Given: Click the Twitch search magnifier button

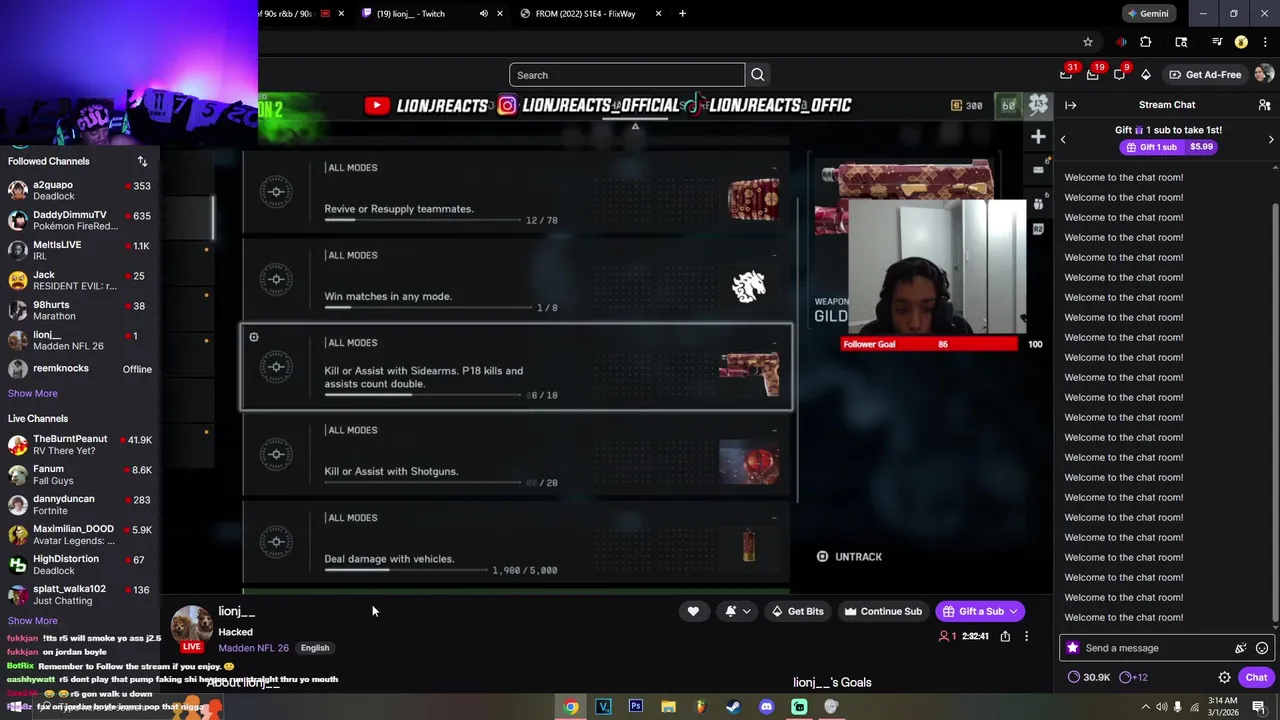Looking at the screenshot, I should click(758, 75).
